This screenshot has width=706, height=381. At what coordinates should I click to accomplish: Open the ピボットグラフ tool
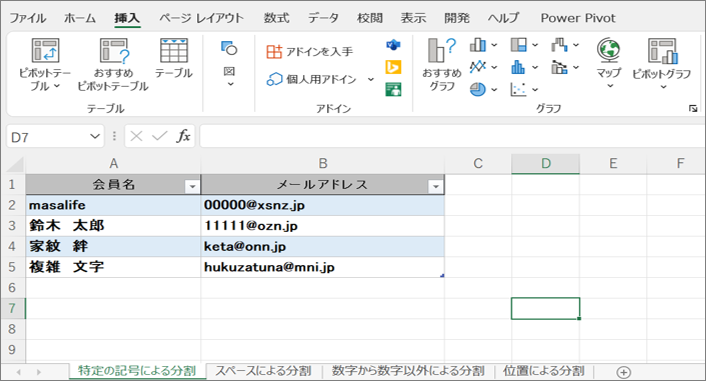661,63
